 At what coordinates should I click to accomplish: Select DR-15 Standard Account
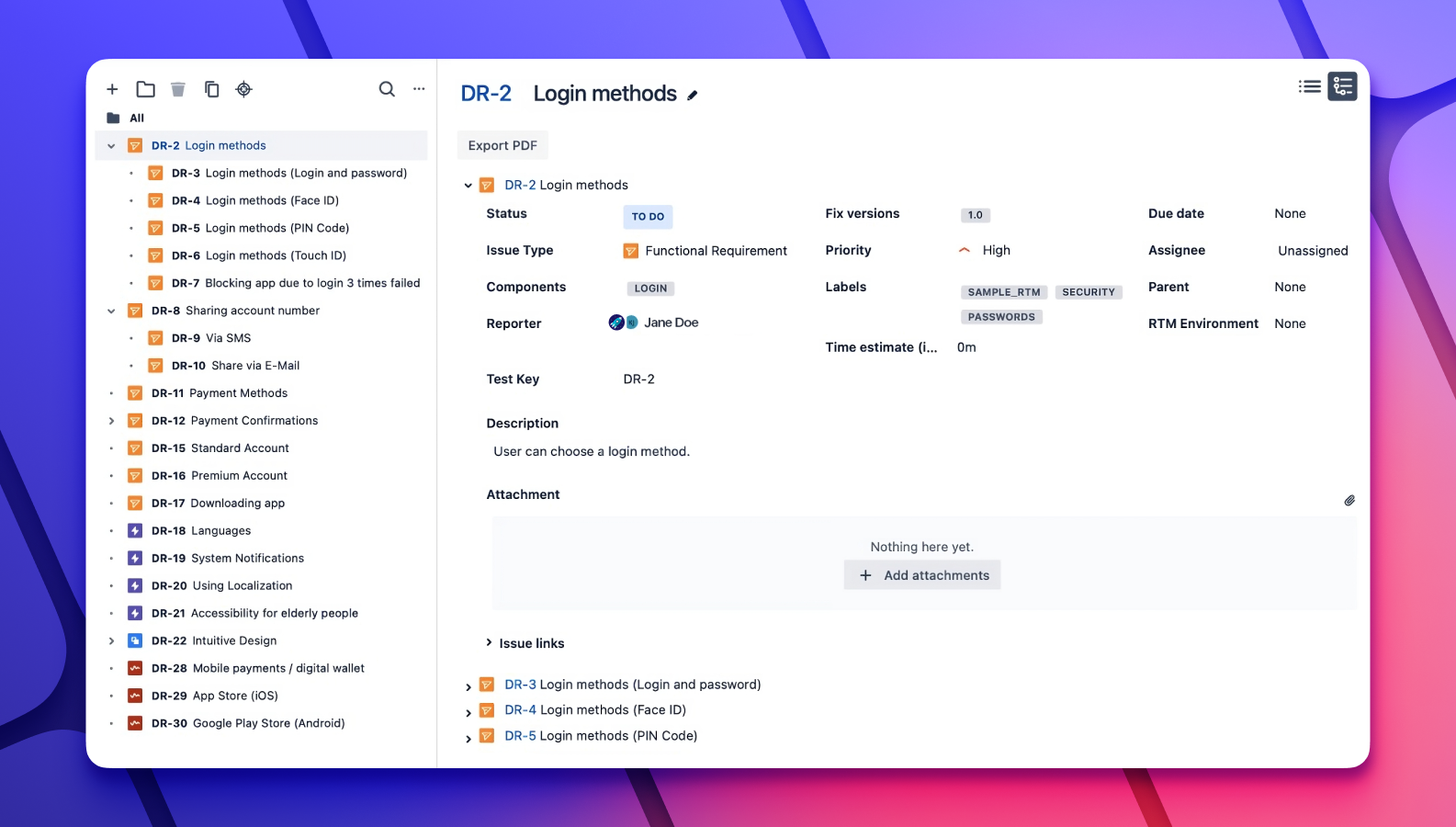click(220, 448)
